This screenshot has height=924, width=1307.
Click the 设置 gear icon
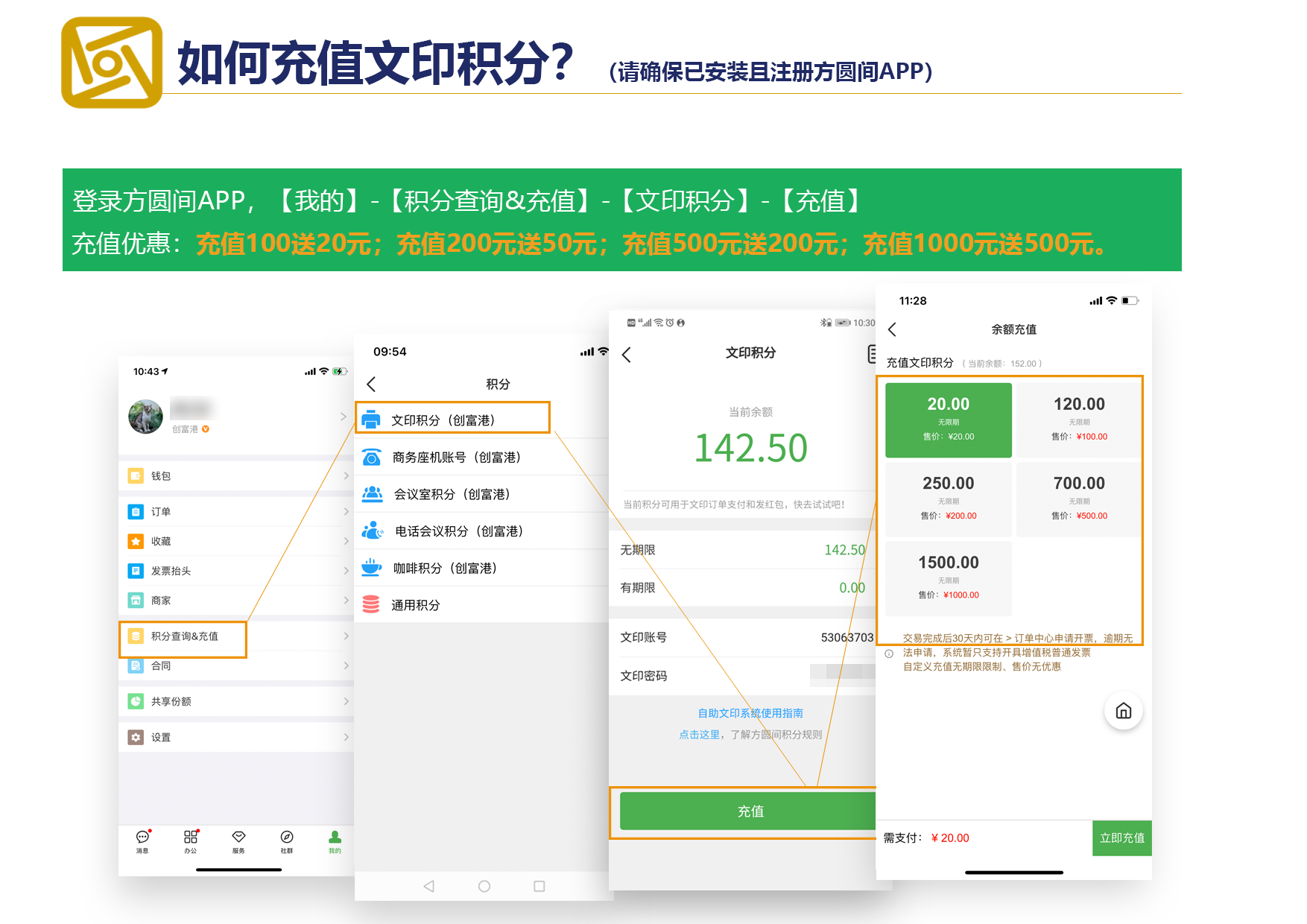136,737
